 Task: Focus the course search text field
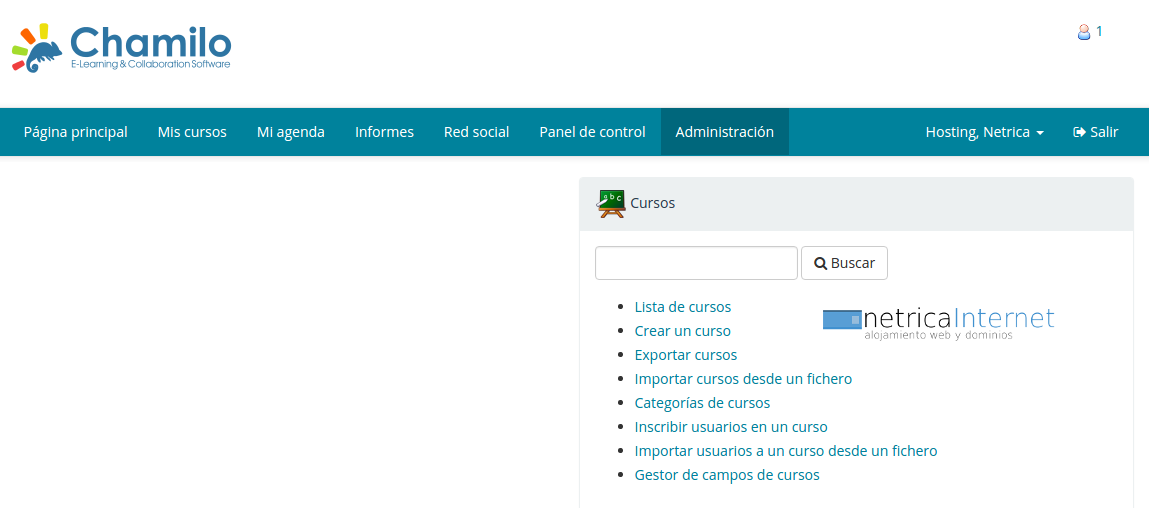tap(696, 263)
